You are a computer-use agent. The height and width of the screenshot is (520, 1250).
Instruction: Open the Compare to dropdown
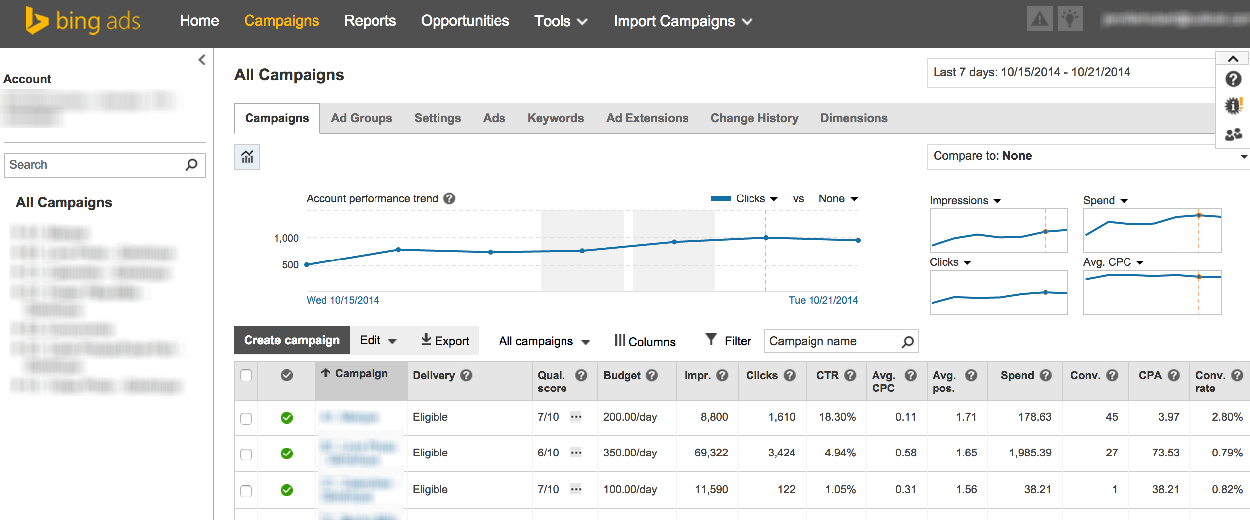tap(1088, 156)
